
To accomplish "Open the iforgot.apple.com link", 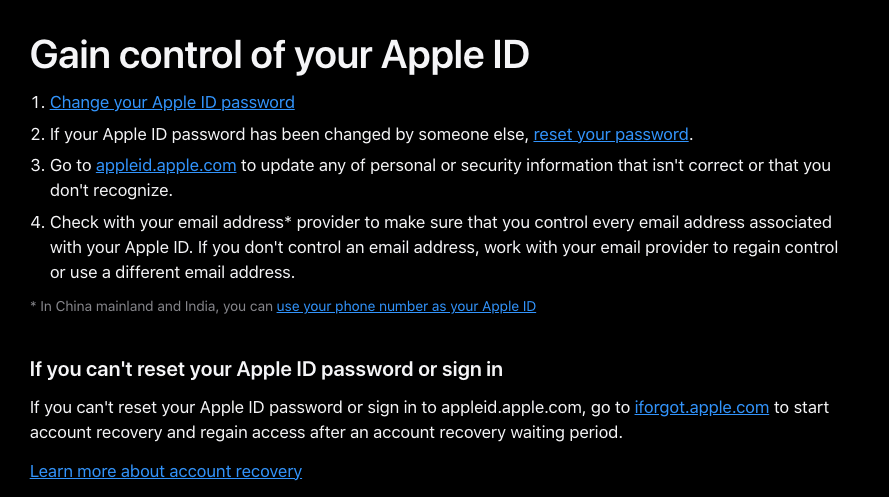I will pyautogui.click(x=701, y=408).
